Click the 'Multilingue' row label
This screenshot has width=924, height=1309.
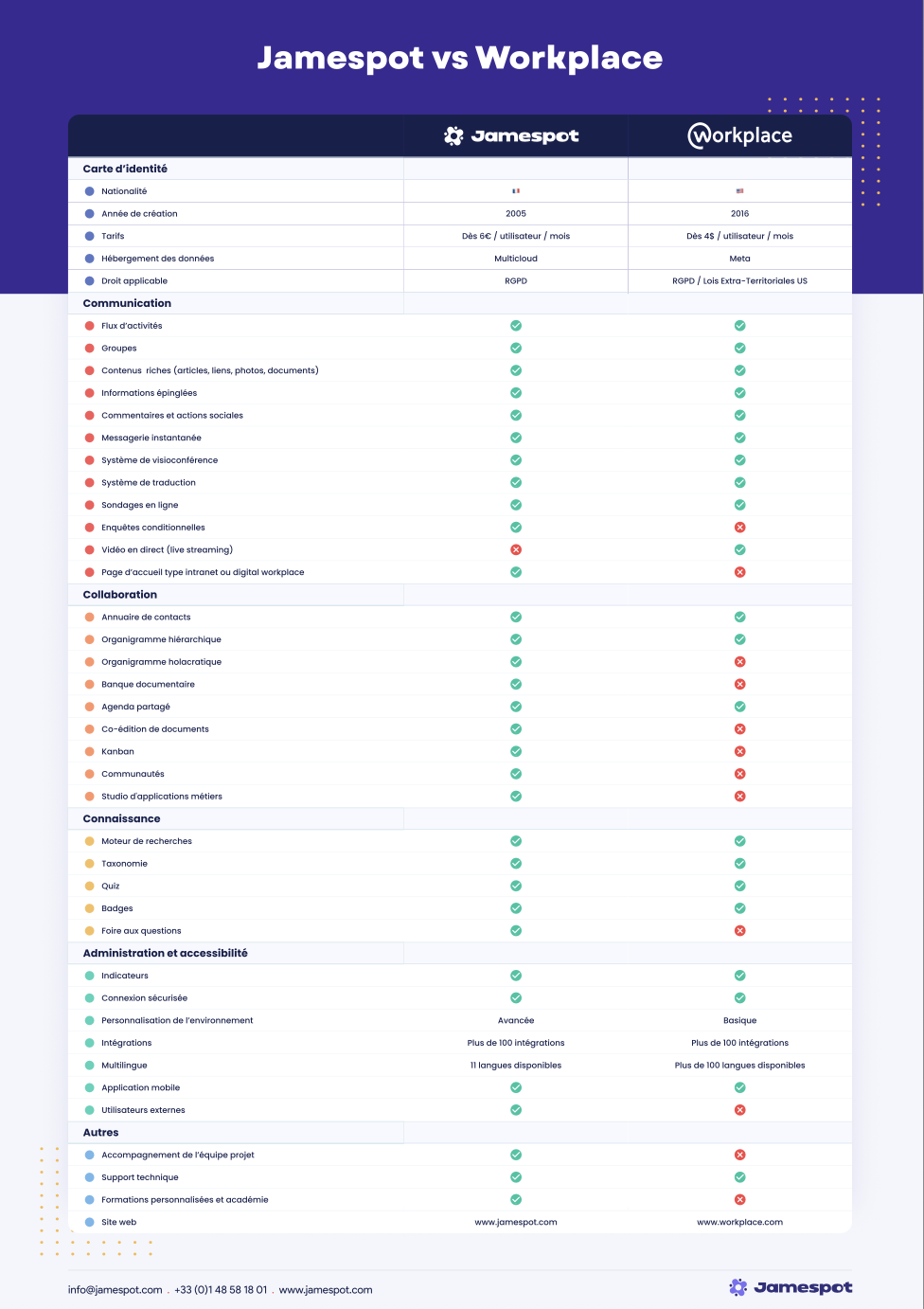[x=124, y=1066]
